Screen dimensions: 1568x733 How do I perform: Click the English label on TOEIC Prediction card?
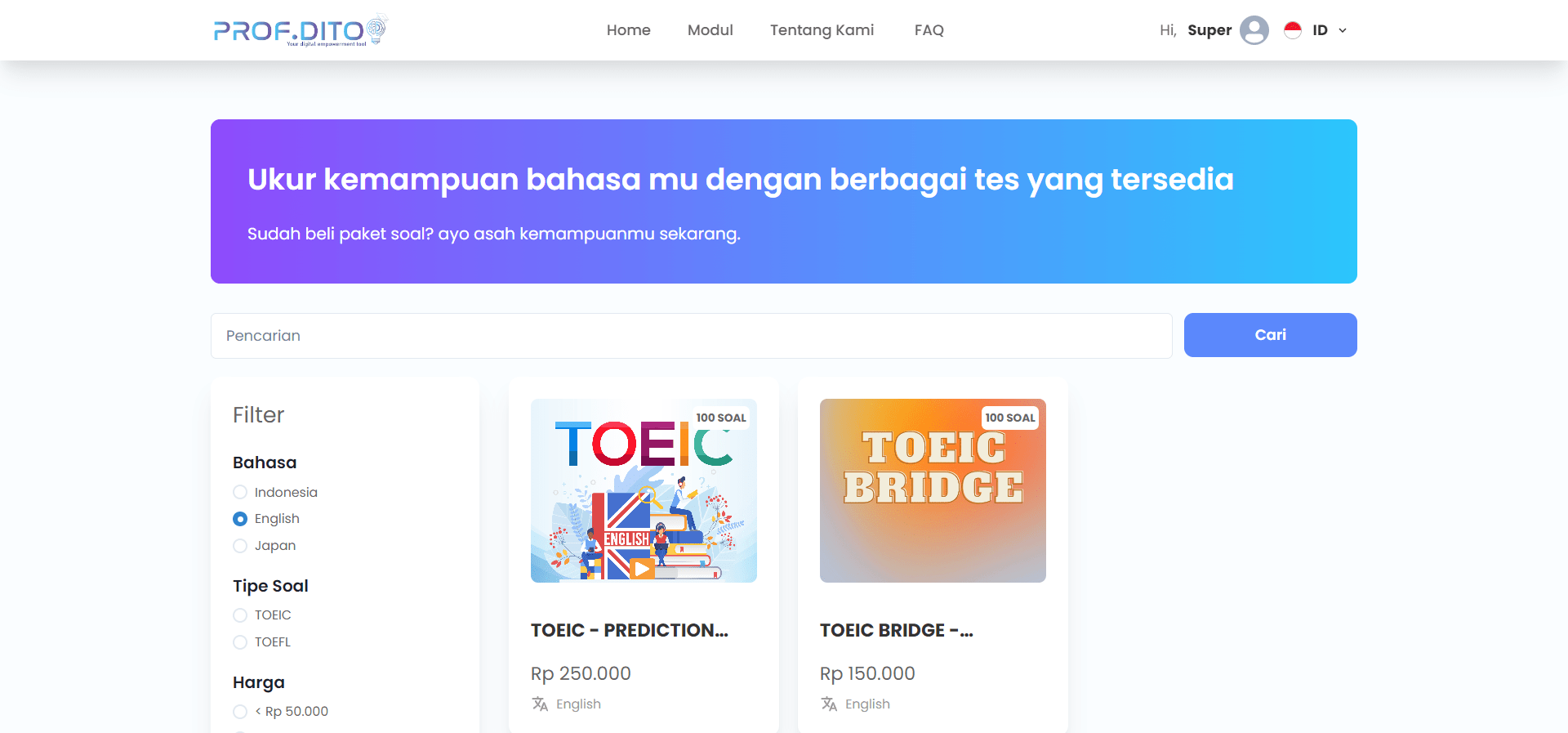[x=578, y=704]
